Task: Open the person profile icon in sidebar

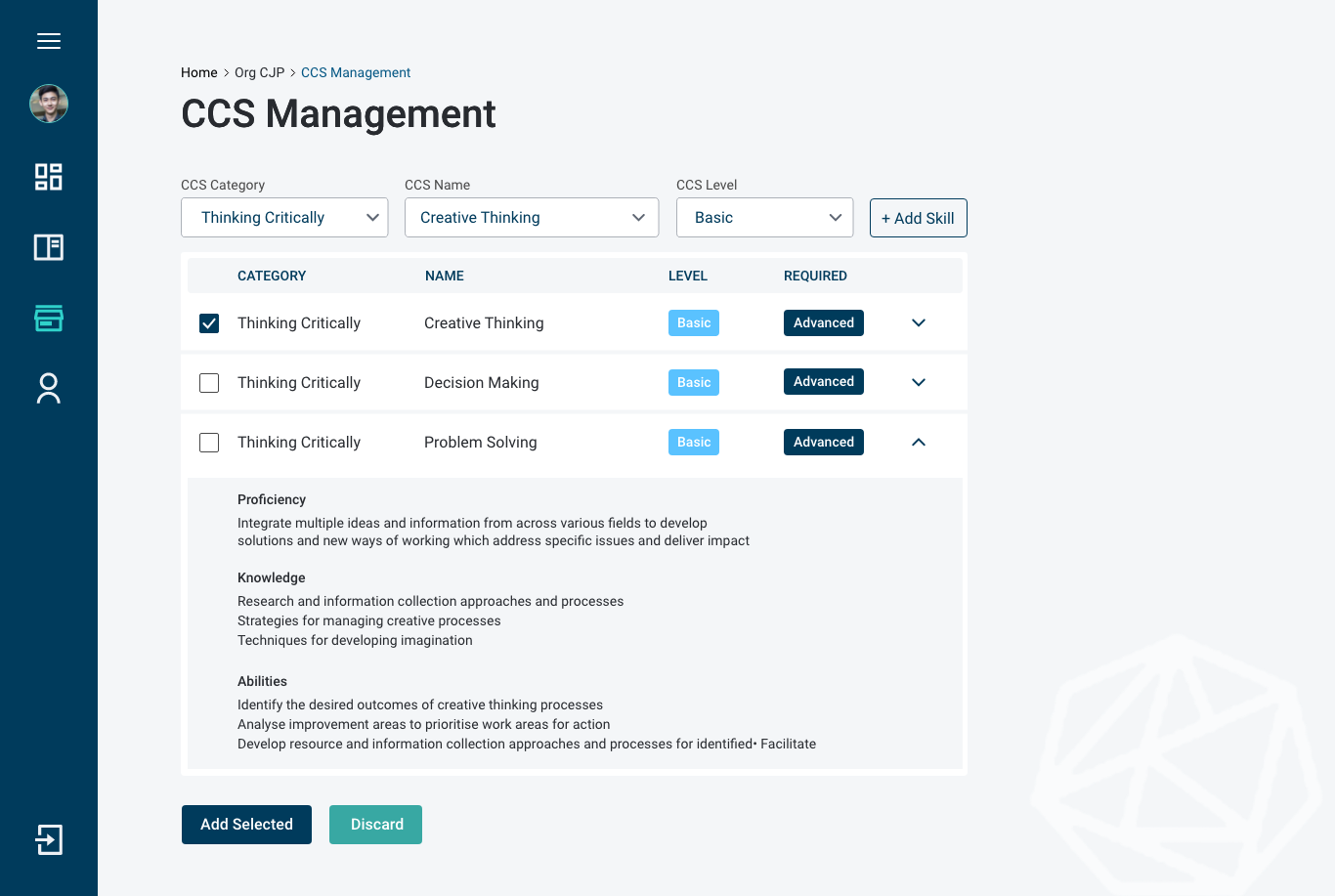Action: [x=49, y=388]
